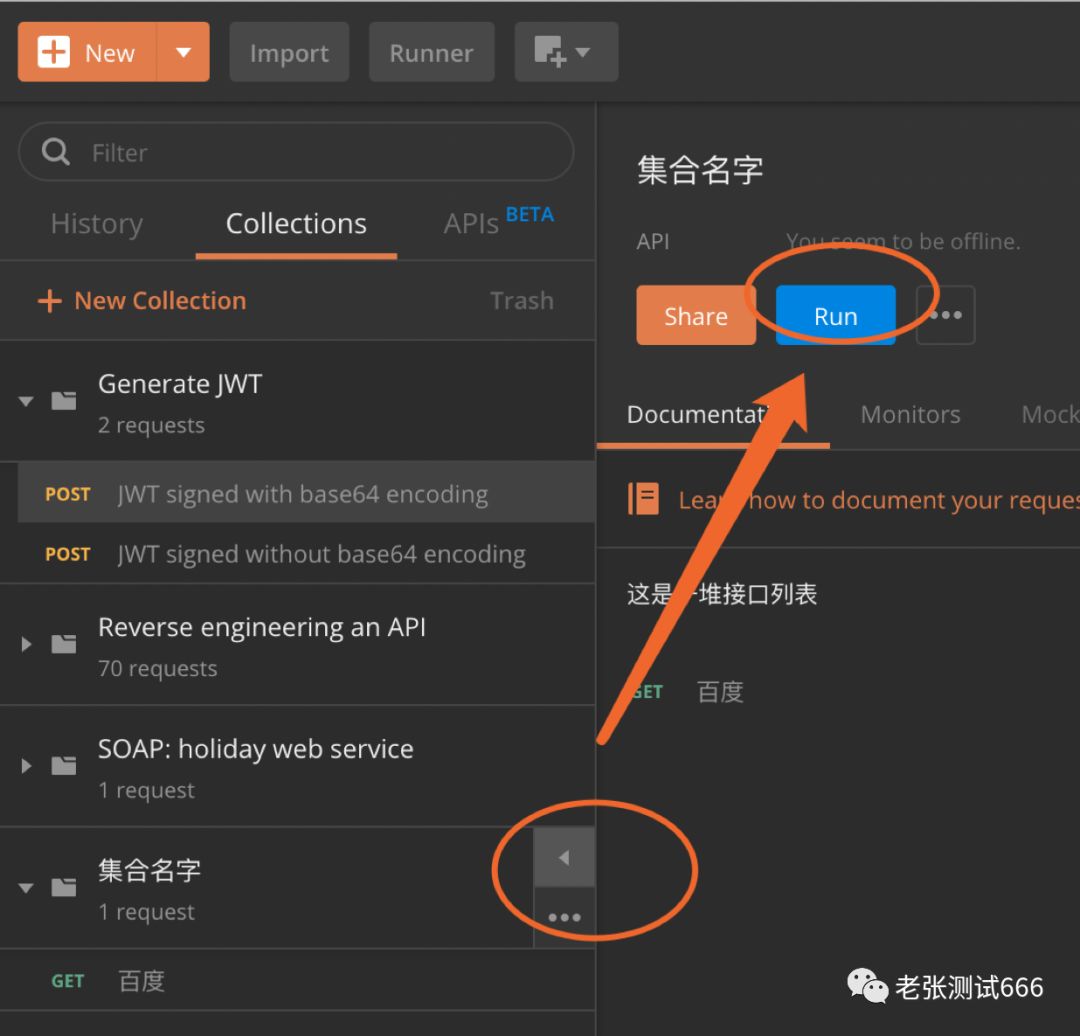Click the New Collection plus icon
The height and width of the screenshot is (1036, 1080).
click(49, 300)
